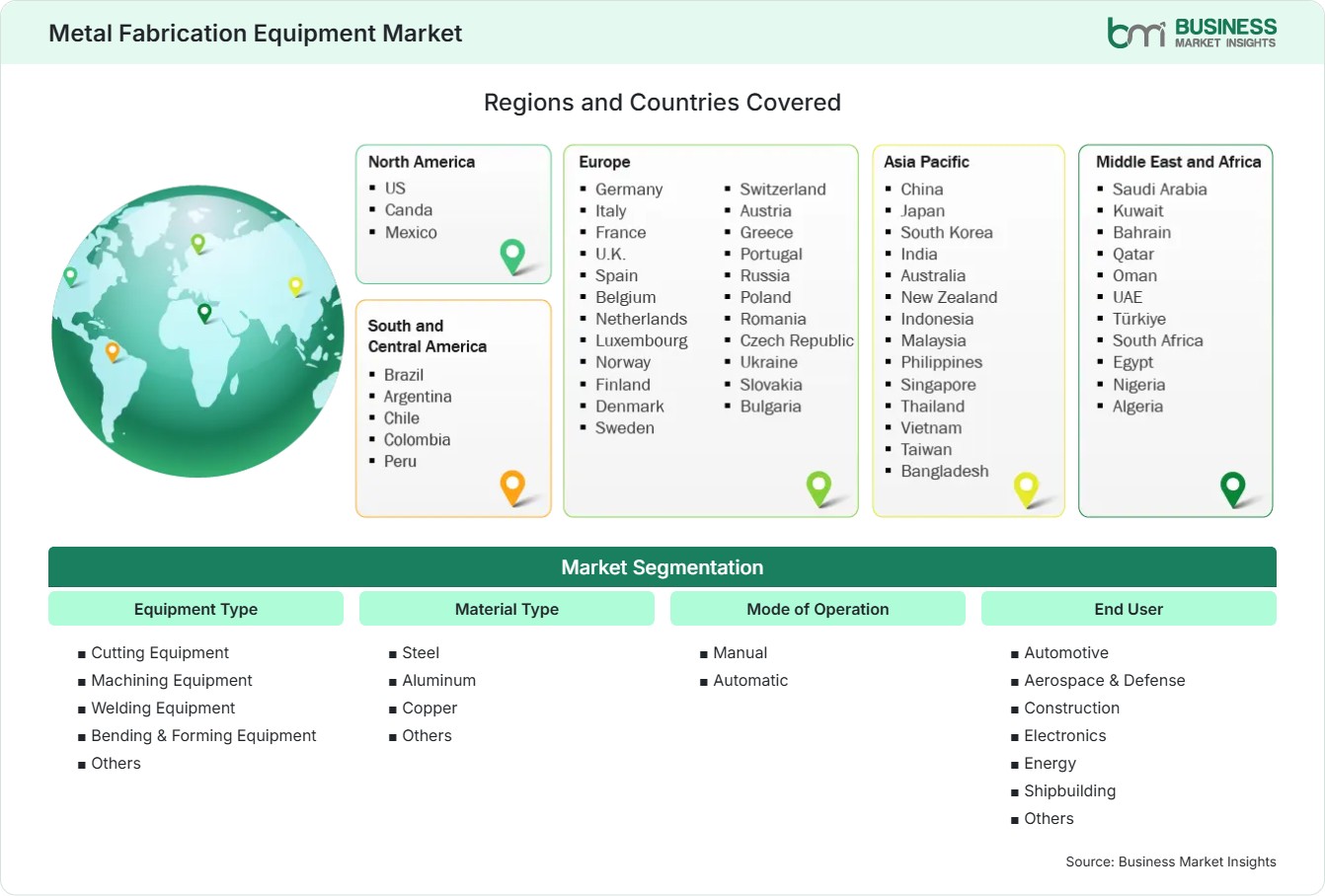This screenshot has width=1325, height=896.
Task: Click the yellow pin on the globe
Action: pos(295,286)
